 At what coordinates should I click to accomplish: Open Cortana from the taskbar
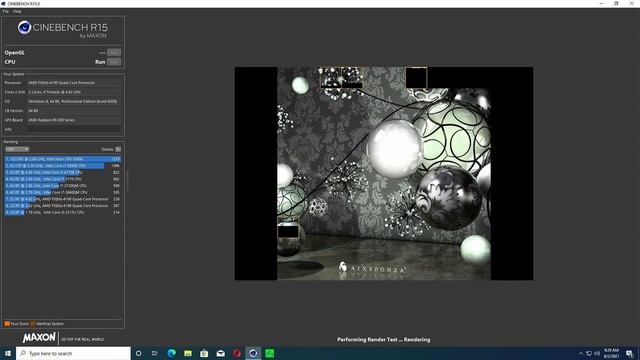point(138,353)
